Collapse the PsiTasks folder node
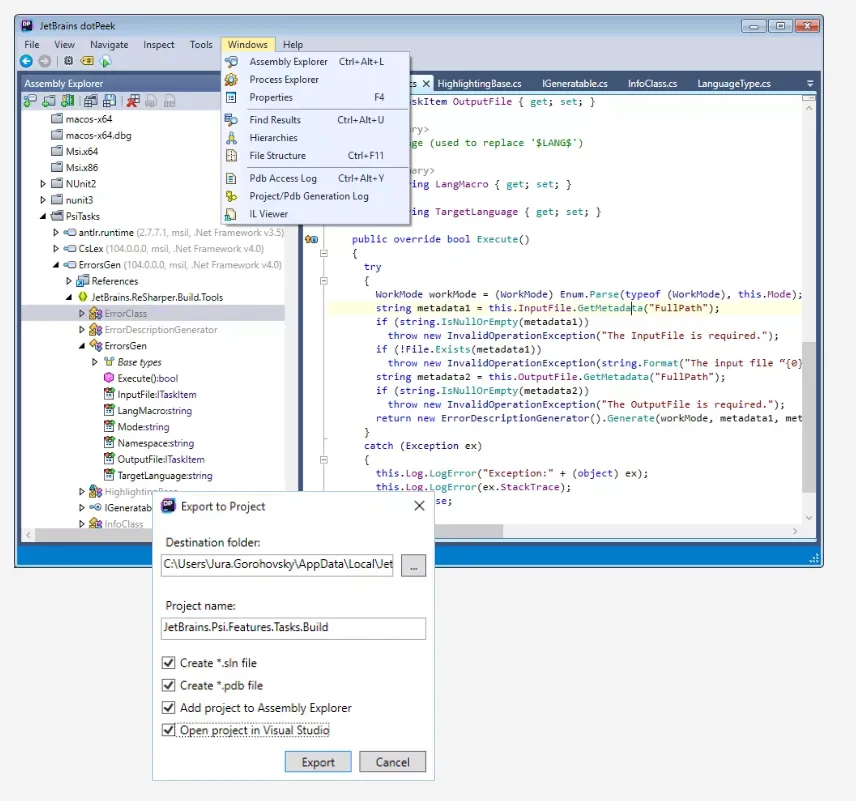The height and width of the screenshot is (801, 856). point(43,216)
